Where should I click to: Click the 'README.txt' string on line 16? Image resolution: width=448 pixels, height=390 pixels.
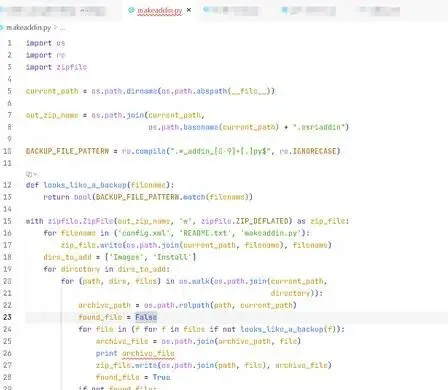coord(205,233)
